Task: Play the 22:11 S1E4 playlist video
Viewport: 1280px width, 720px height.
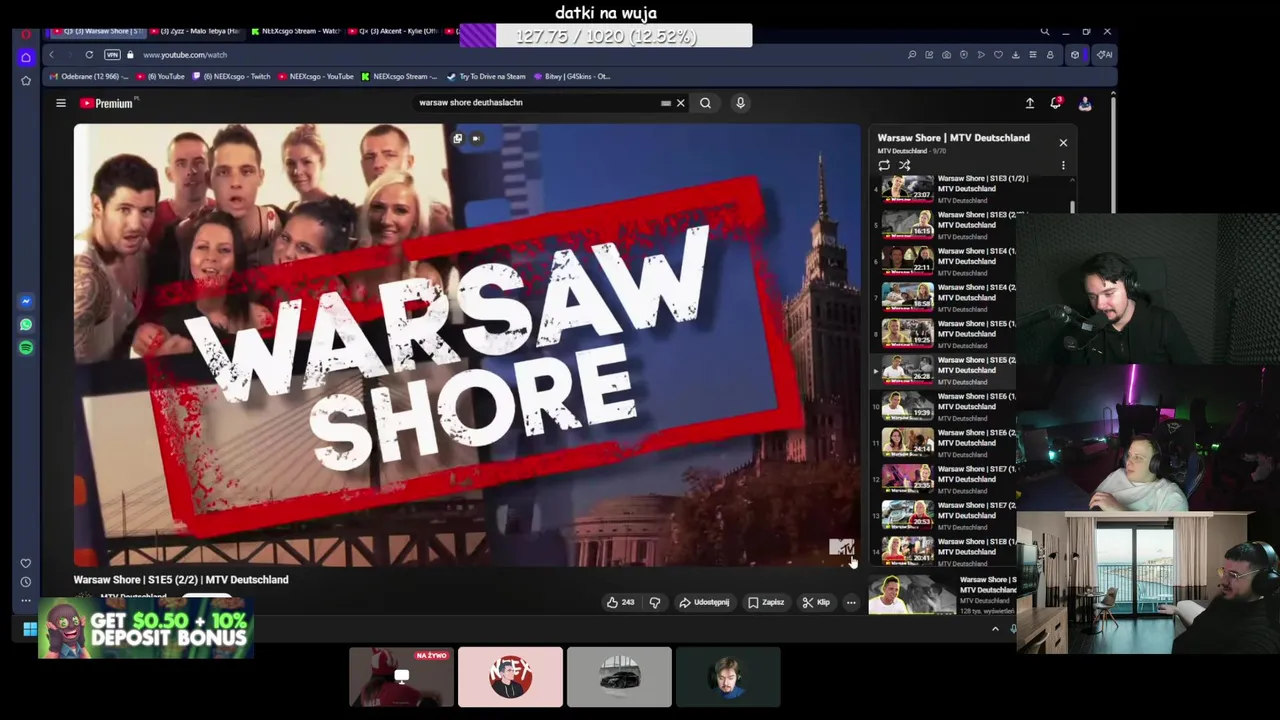Action: coord(945,261)
